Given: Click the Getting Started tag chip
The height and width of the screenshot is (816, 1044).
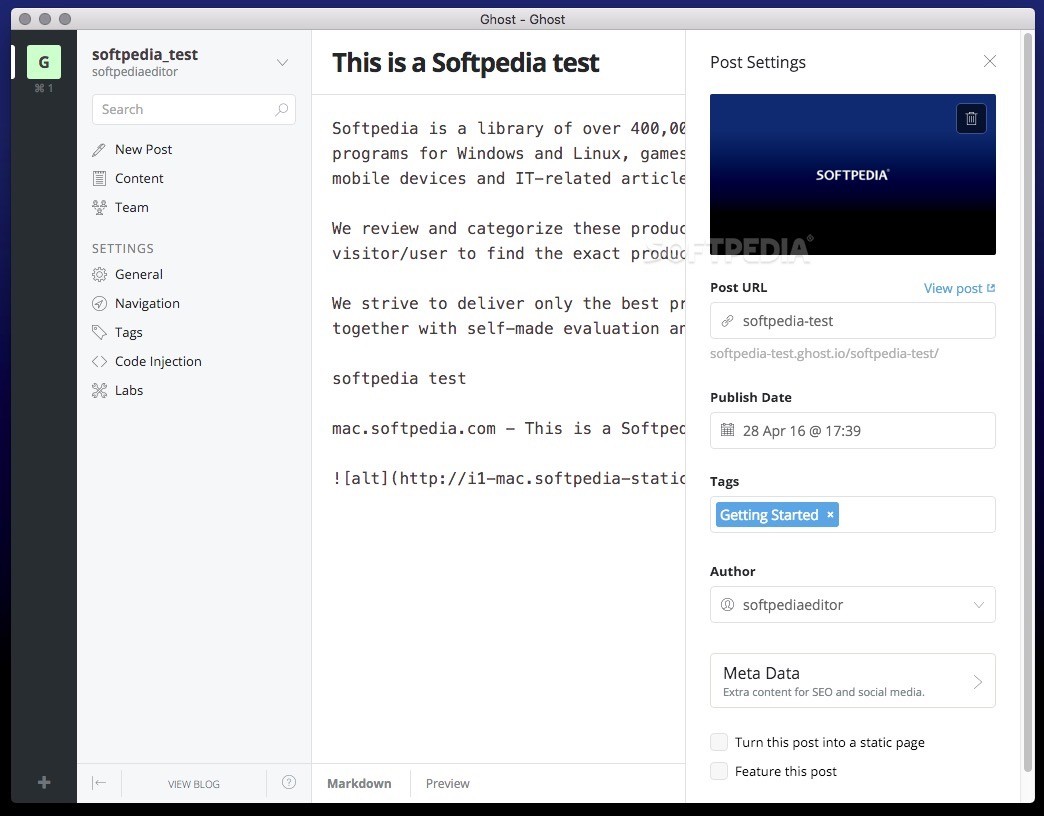Looking at the screenshot, I should [777, 514].
